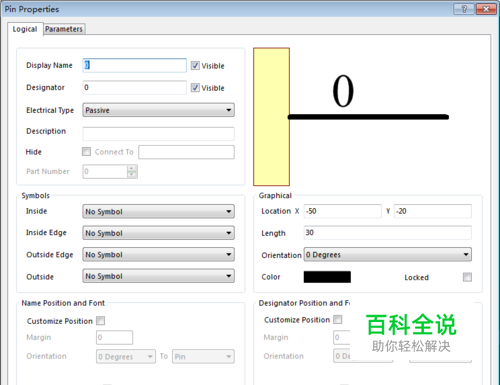Click the Designator input field
500x385 pixels.
tap(135, 88)
